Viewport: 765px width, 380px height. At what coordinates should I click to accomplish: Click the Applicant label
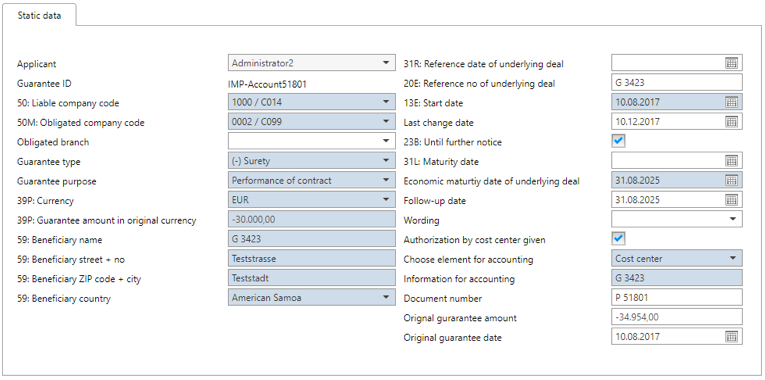(x=37, y=64)
